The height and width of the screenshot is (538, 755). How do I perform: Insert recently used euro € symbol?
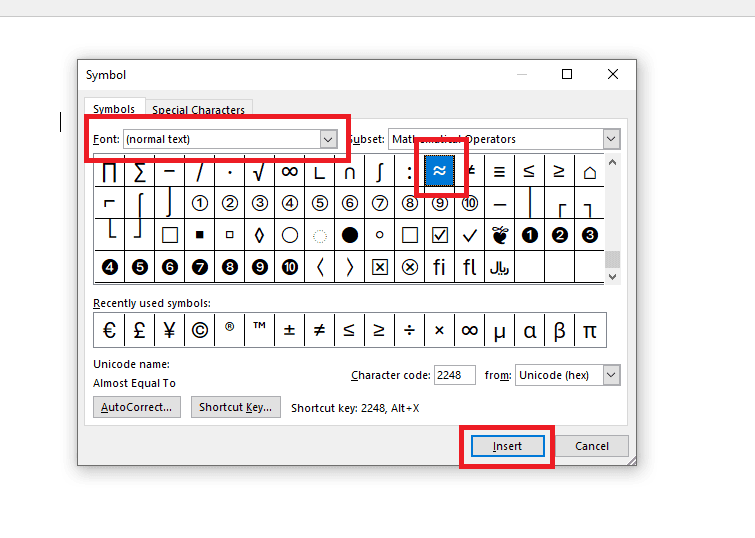(x=109, y=330)
